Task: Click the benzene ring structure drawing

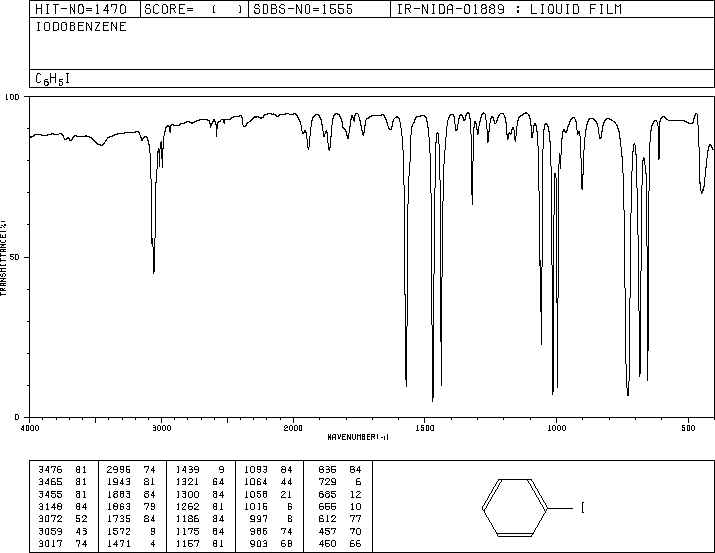Action: pyautogui.click(x=514, y=507)
